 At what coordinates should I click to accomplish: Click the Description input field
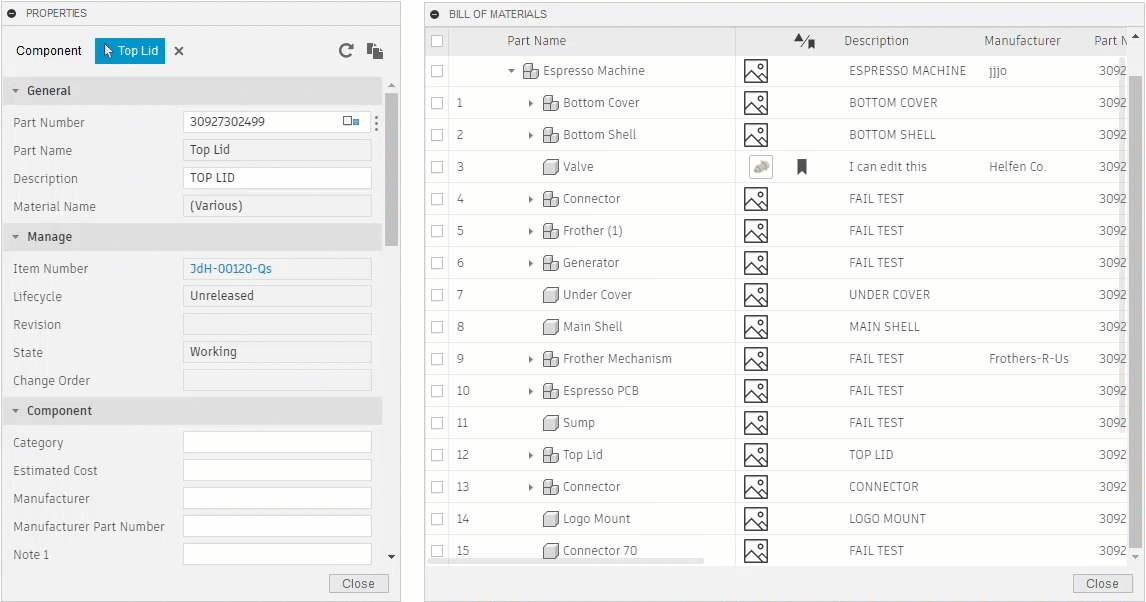coord(277,178)
